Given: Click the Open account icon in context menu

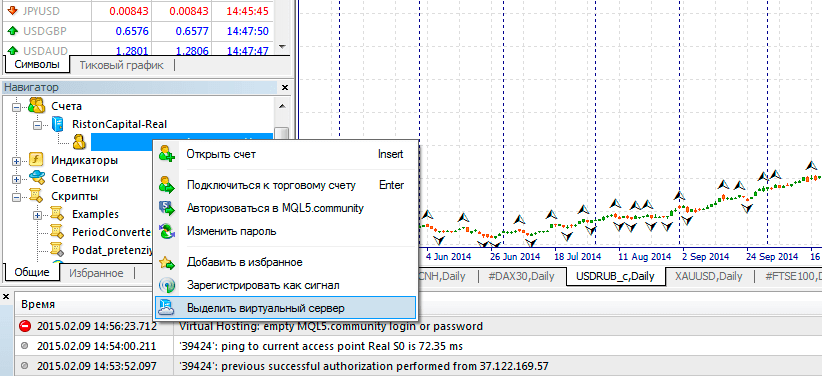Looking at the screenshot, I should click(x=167, y=154).
